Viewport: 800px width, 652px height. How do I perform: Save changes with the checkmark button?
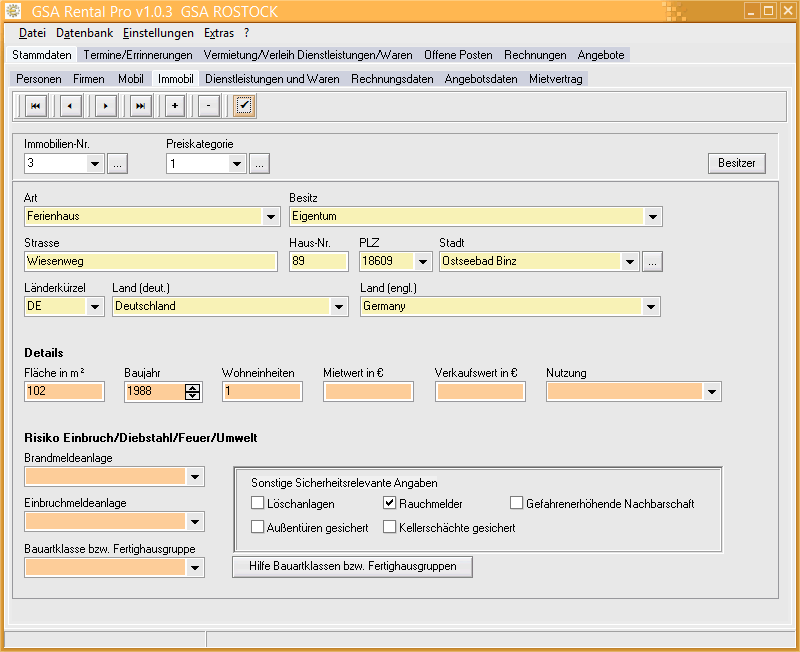[244, 105]
